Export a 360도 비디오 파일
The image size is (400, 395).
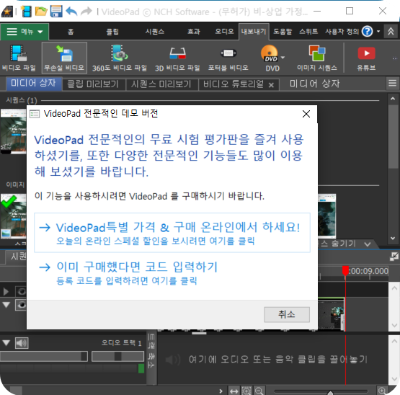tap(119, 58)
